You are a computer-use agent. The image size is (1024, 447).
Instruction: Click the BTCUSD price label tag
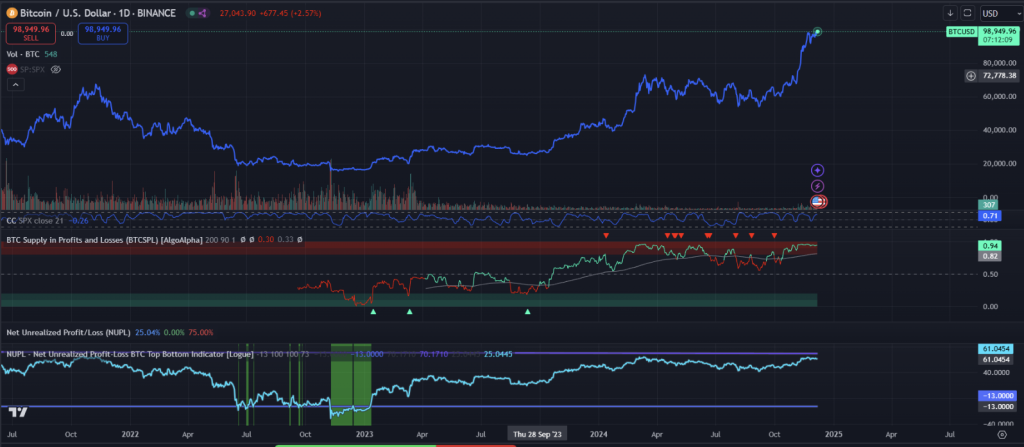pyautogui.click(x=961, y=33)
